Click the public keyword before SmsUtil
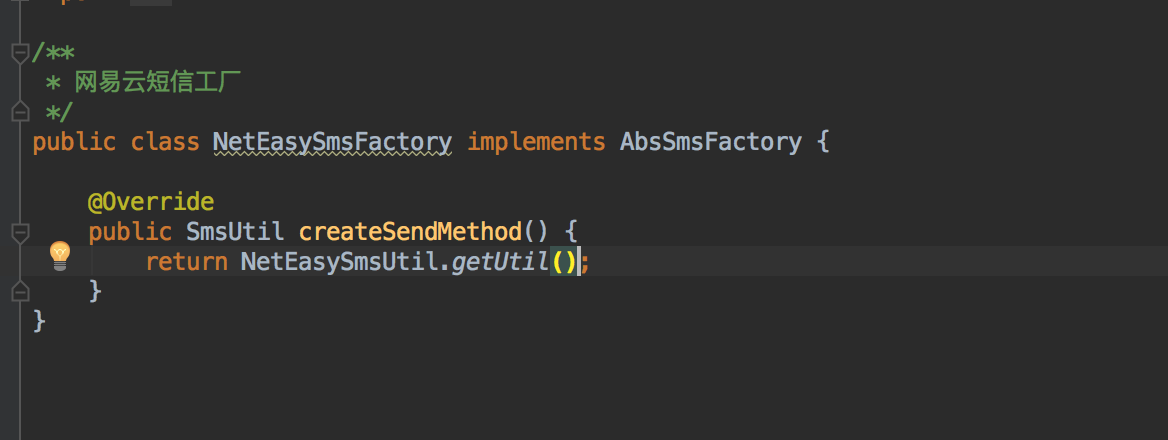1168x440 pixels. coord(130,232)
